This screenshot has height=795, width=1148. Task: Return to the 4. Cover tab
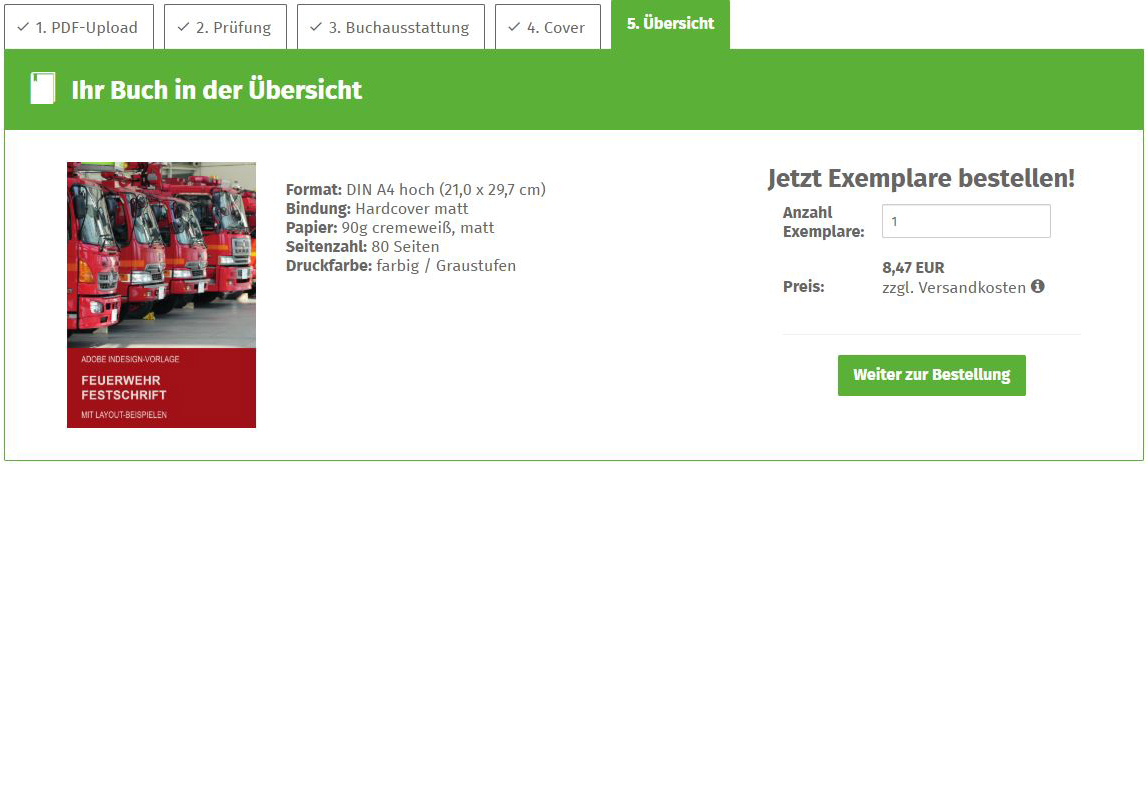548,27
